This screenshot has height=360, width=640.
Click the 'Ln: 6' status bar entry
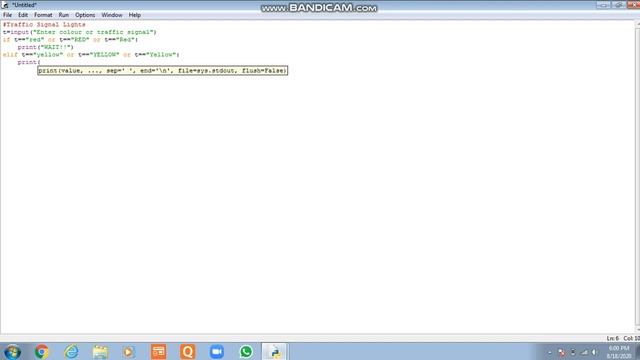click(612, 338)
